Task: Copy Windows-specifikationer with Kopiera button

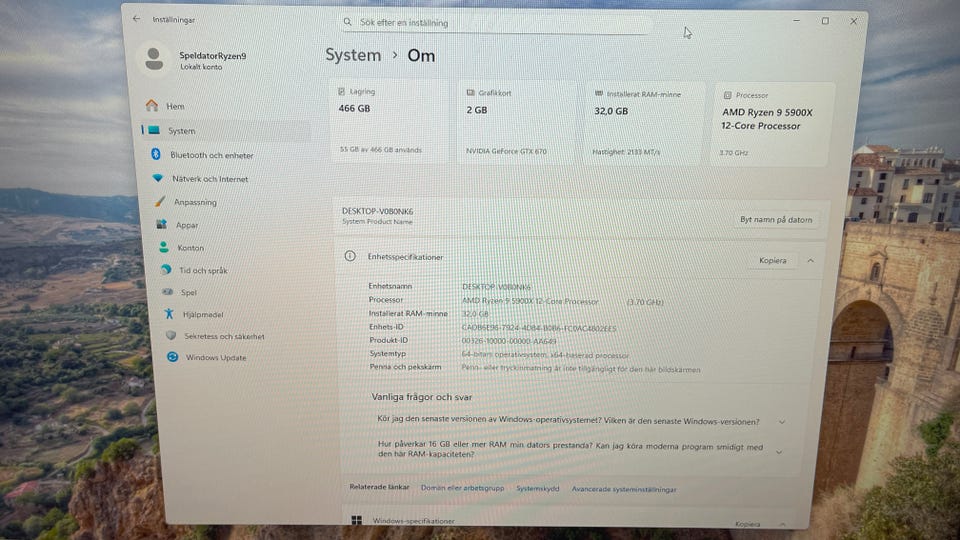Action: pos(748,524)
